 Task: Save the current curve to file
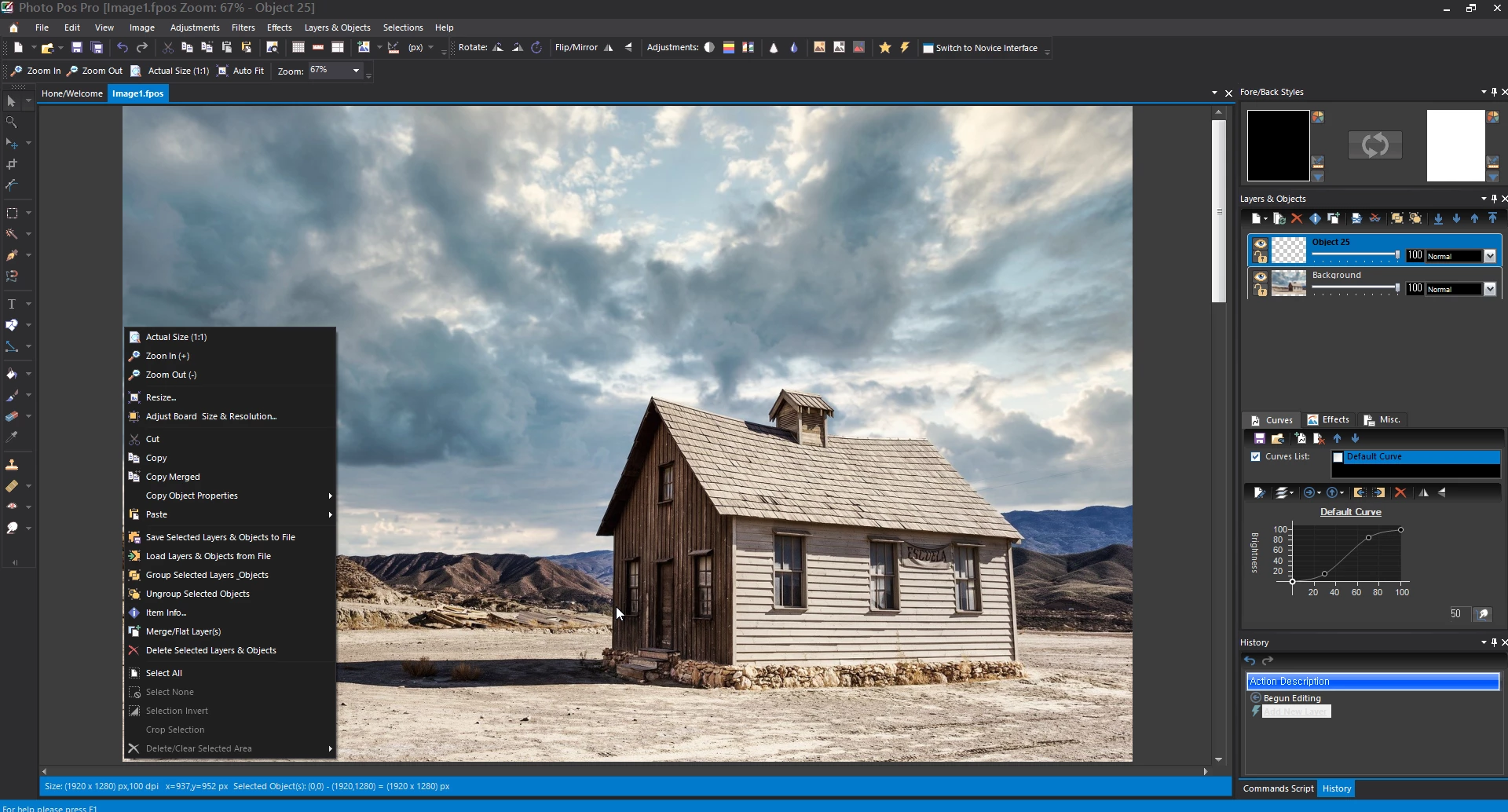(1259, 437)
